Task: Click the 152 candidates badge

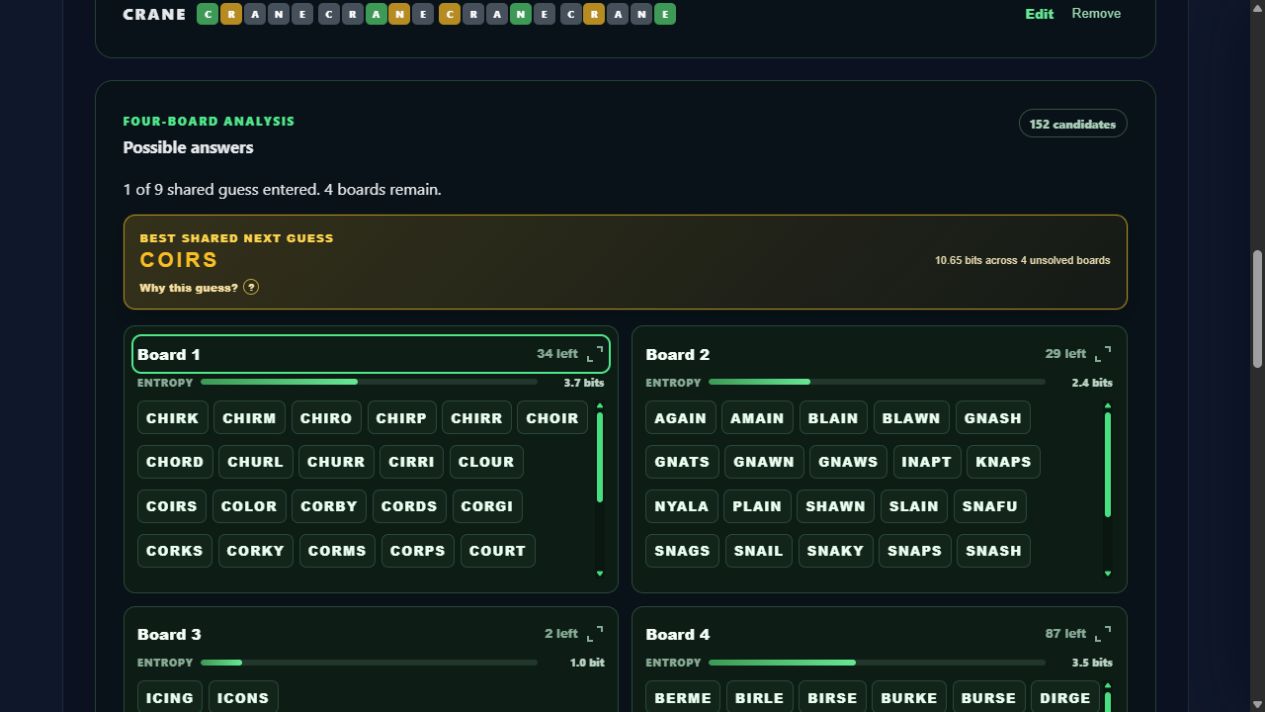Action: pyautogui.click(x=1073, y=124)
